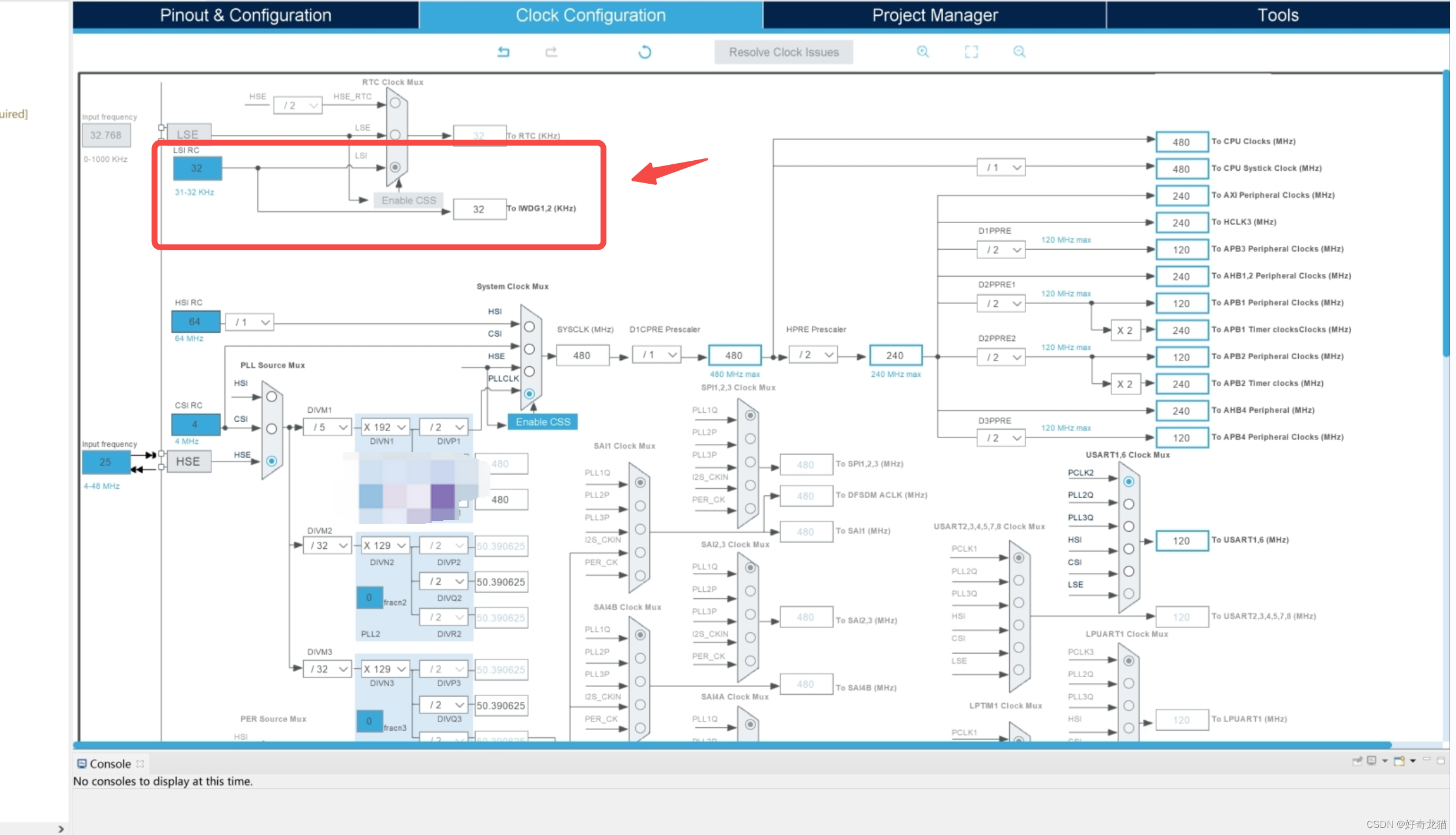The image size is (1456, 835).
Task: Click the redo arrow icon in toolbar
Action: 551,52
